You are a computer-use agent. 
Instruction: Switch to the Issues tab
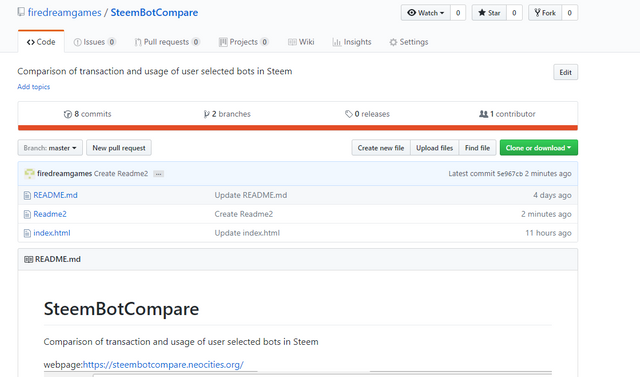tap(94, 42)
